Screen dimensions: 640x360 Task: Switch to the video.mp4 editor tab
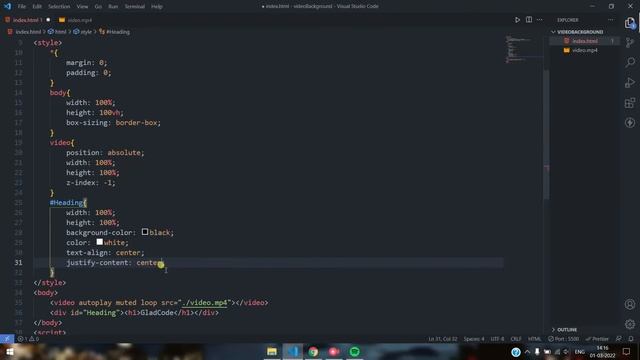(x=76, y=20)
